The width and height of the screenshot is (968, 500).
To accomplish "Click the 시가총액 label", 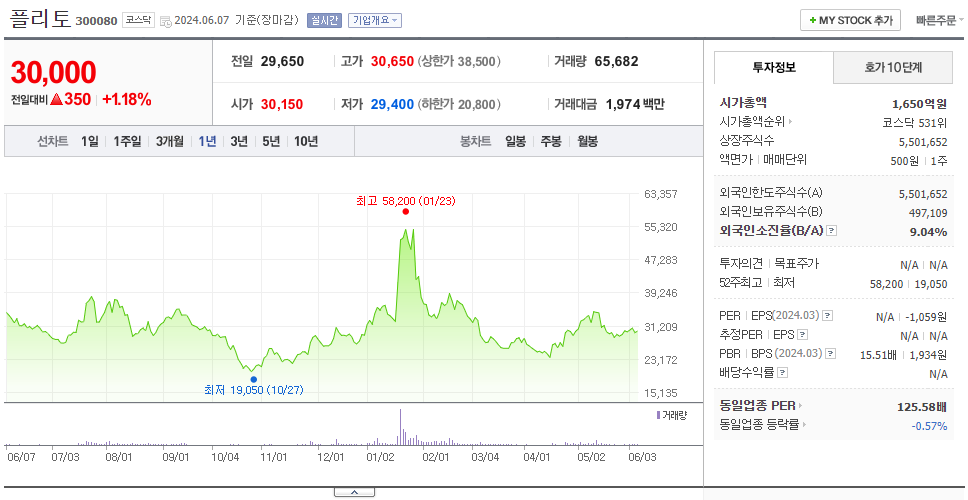I will pos(743,103).
